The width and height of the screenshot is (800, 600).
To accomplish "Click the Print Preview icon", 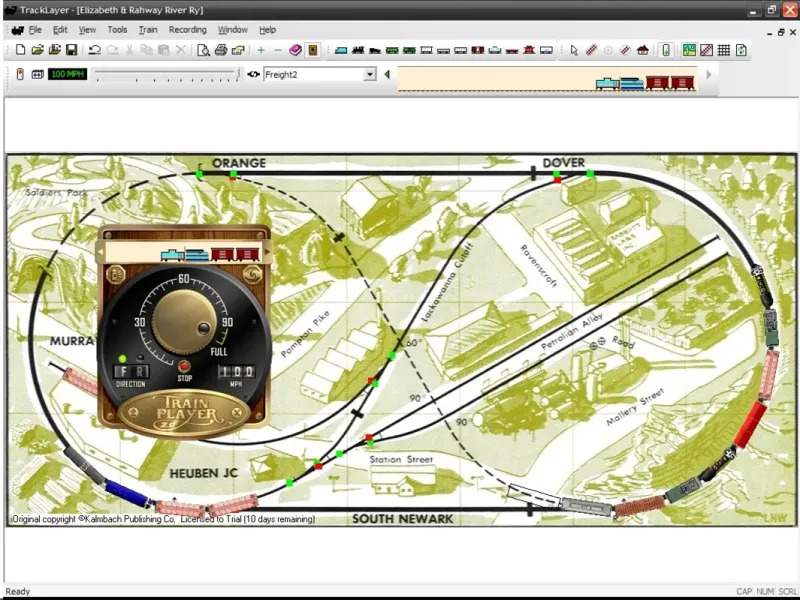I will 203,50.
